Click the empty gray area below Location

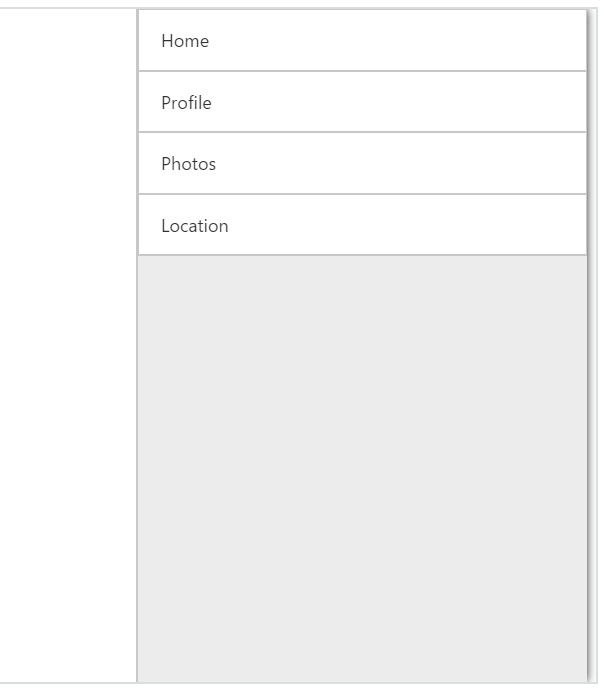pyautogui.click(x=361, y=400)
